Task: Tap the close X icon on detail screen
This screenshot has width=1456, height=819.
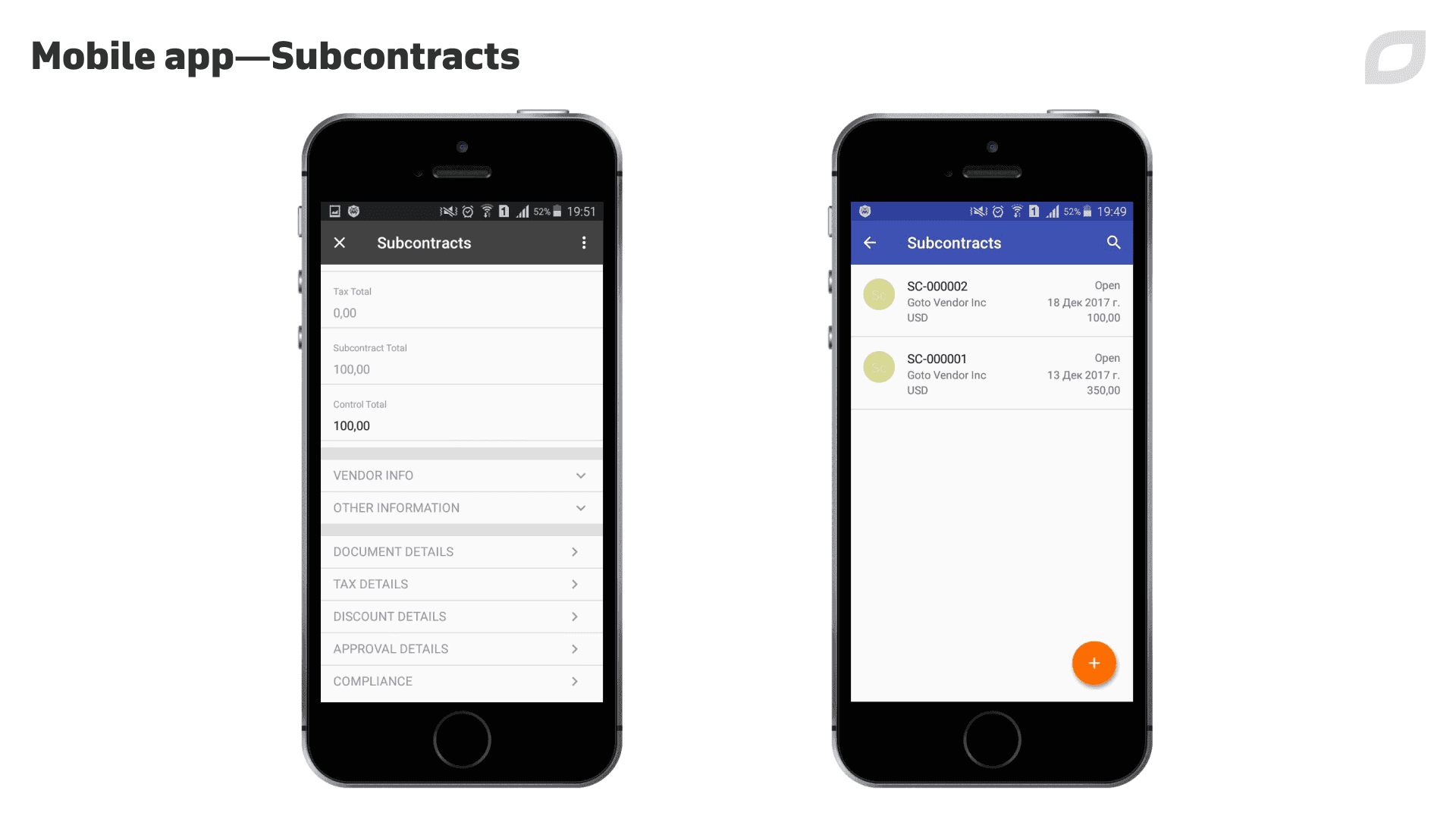Action: pyautogui.click(x=340, y=242)
